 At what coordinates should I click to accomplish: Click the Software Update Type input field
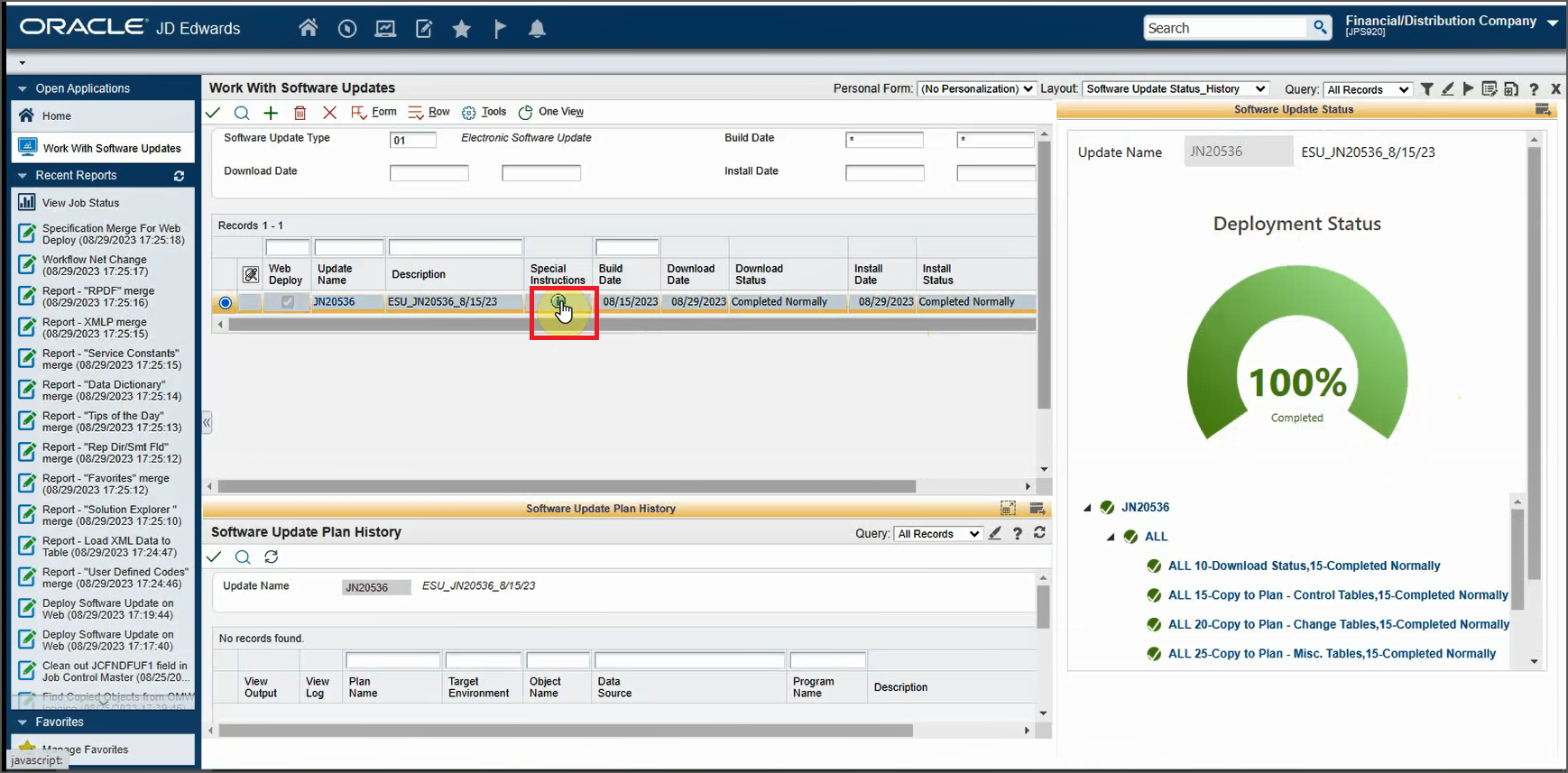tap(413, 140)
